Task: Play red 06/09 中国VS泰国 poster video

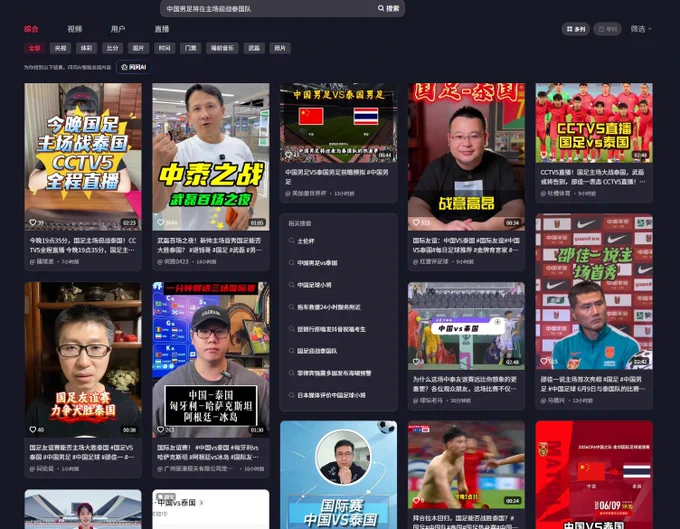Action: click(x=594, y=475)
